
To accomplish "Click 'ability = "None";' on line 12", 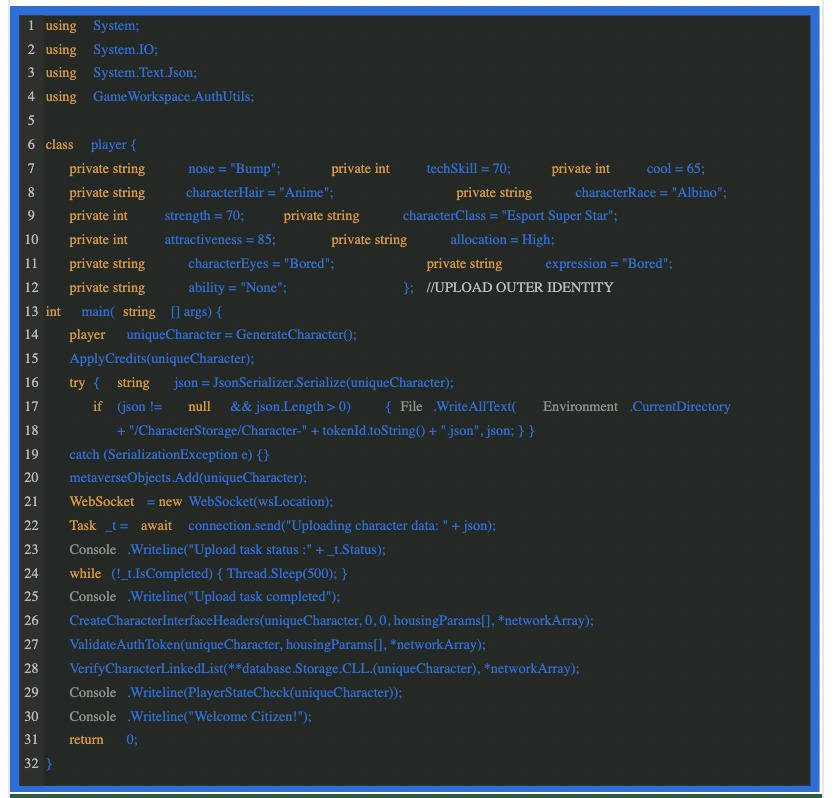I will point(237,287).
